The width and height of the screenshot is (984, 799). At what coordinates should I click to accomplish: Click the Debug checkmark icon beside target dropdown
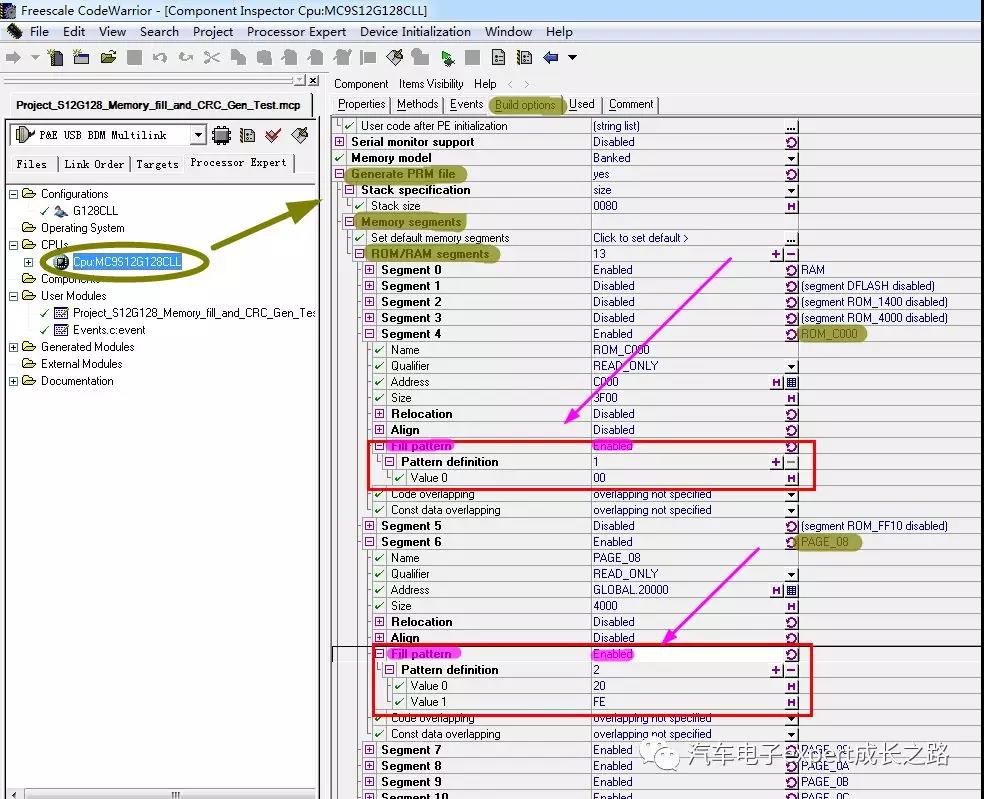(273, 135)
